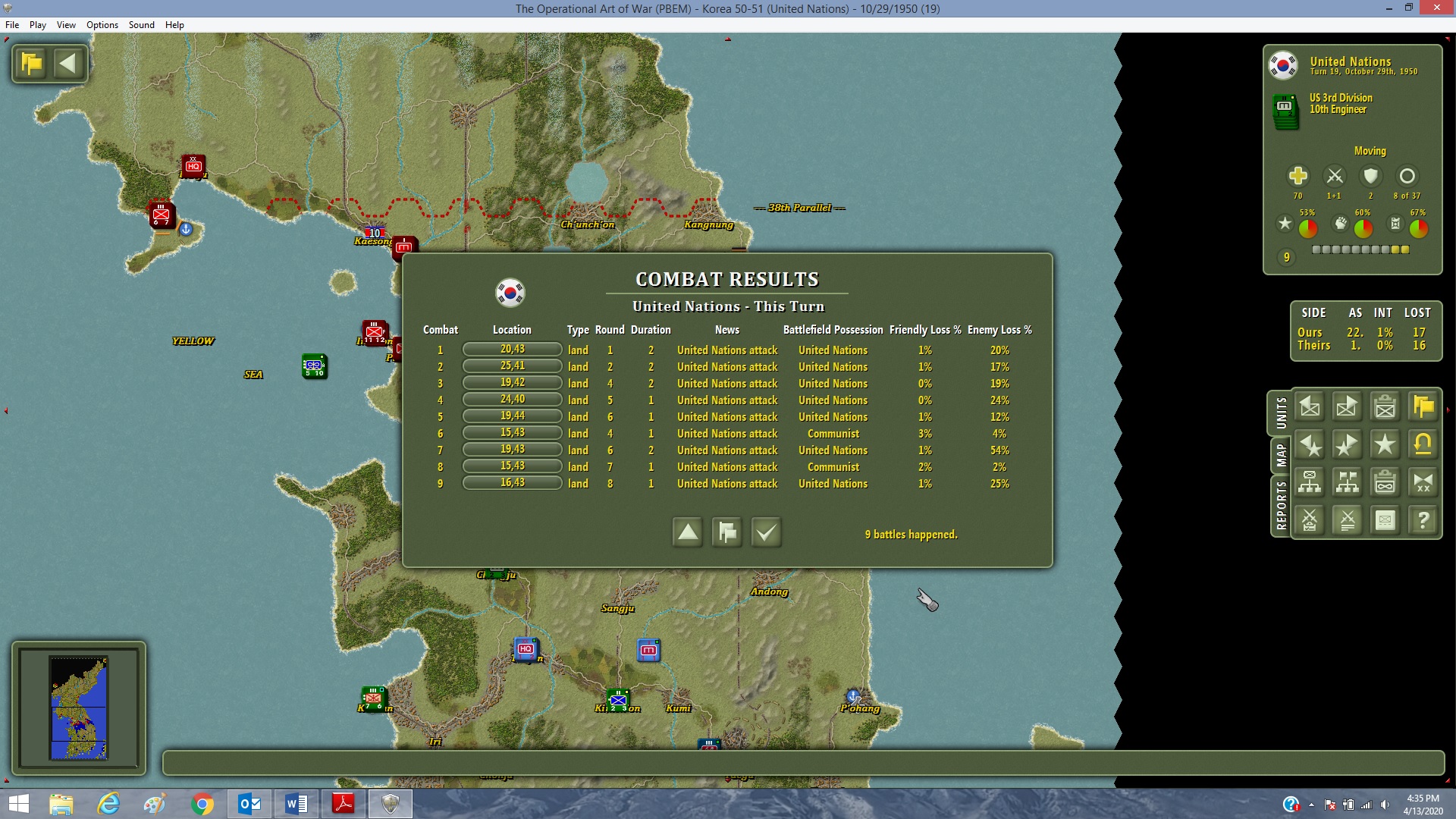Click the 67% supply pie indicator
This screenshot has width=1456, height=819.
(1418, 228)
